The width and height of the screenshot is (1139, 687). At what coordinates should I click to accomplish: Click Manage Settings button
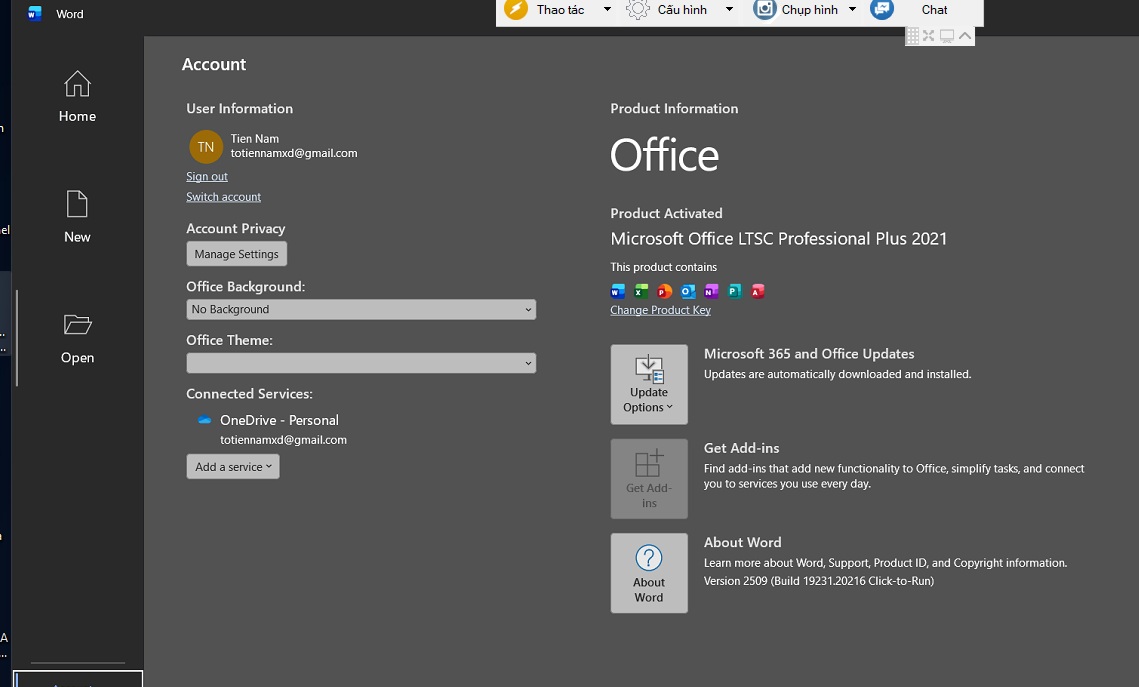tap(237, 253)
